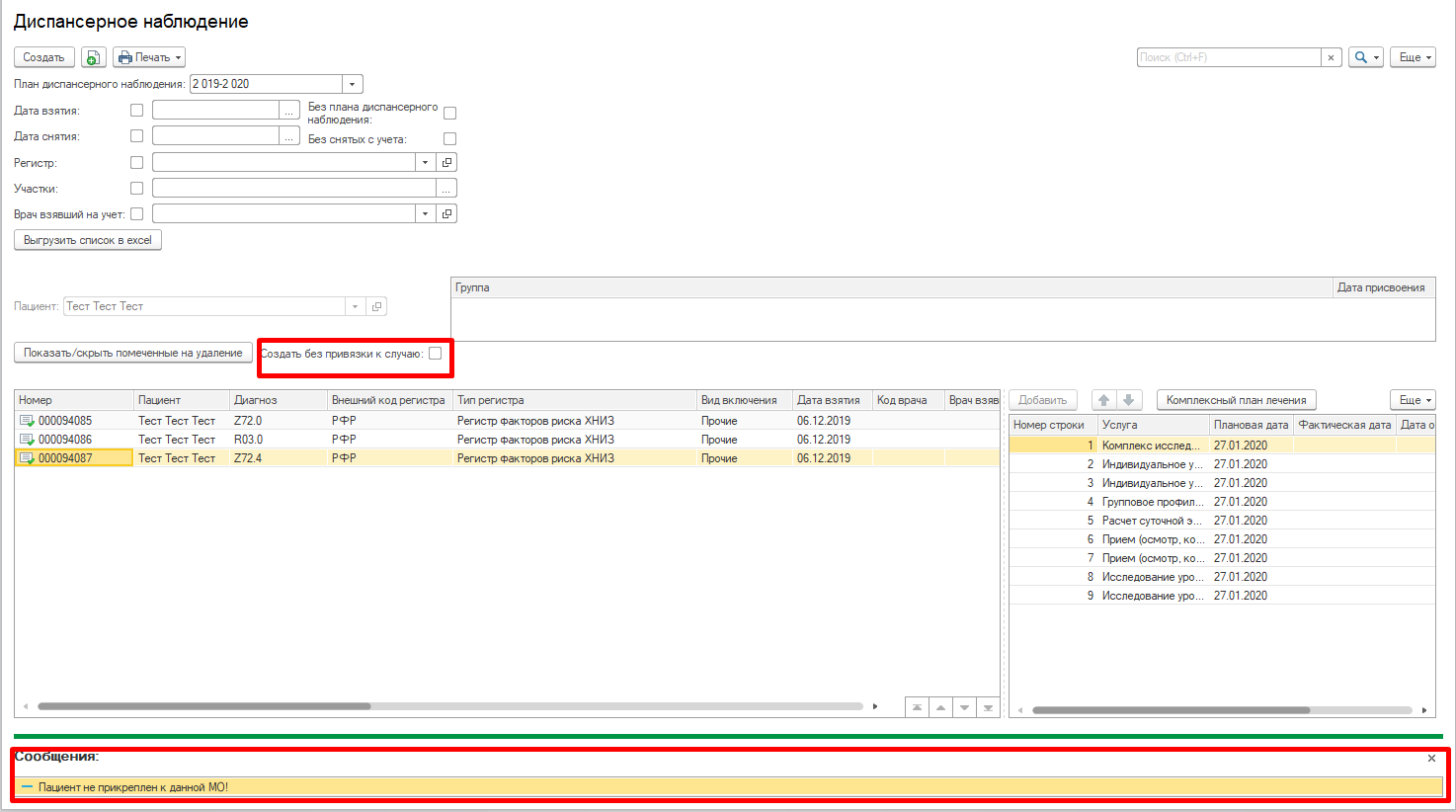The height and width of the screenshot is (812, 1456).
Task: Jump to the first record in the list
Action: click(x=917, y=707)
